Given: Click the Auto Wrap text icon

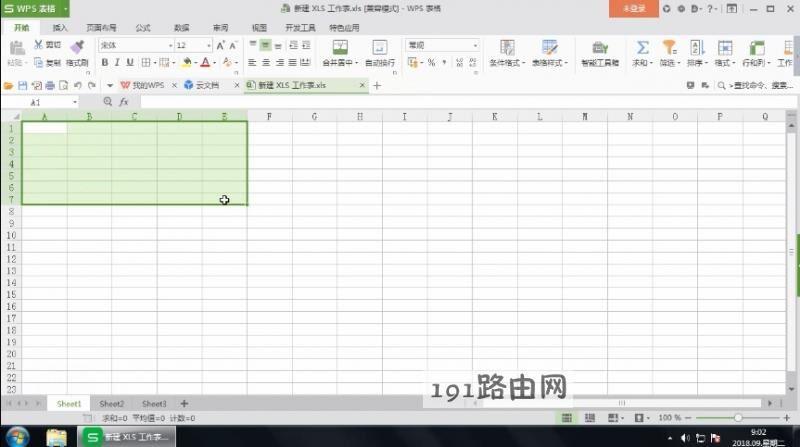Looking at the screenshot, I should point(380,47).
